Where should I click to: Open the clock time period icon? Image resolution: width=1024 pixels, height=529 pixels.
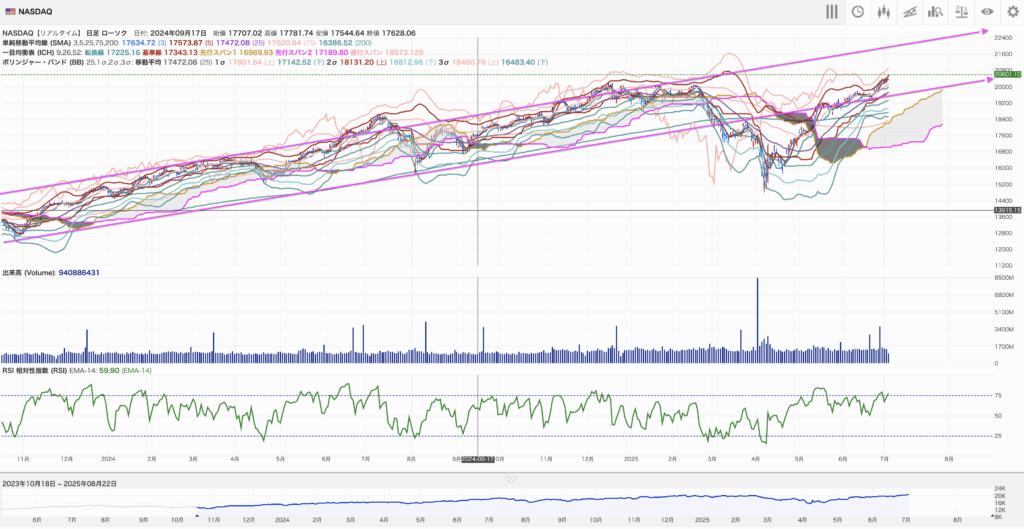point(857,11)
